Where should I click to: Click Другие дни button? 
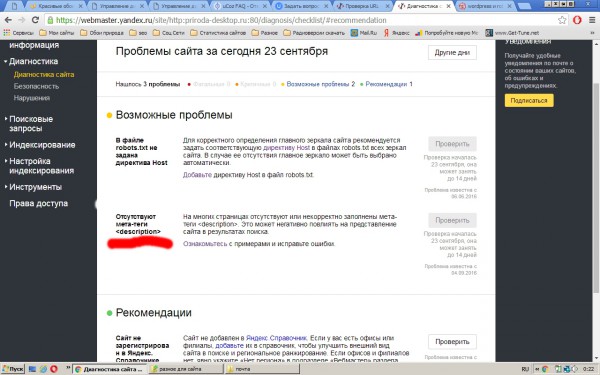coord(452,53)
